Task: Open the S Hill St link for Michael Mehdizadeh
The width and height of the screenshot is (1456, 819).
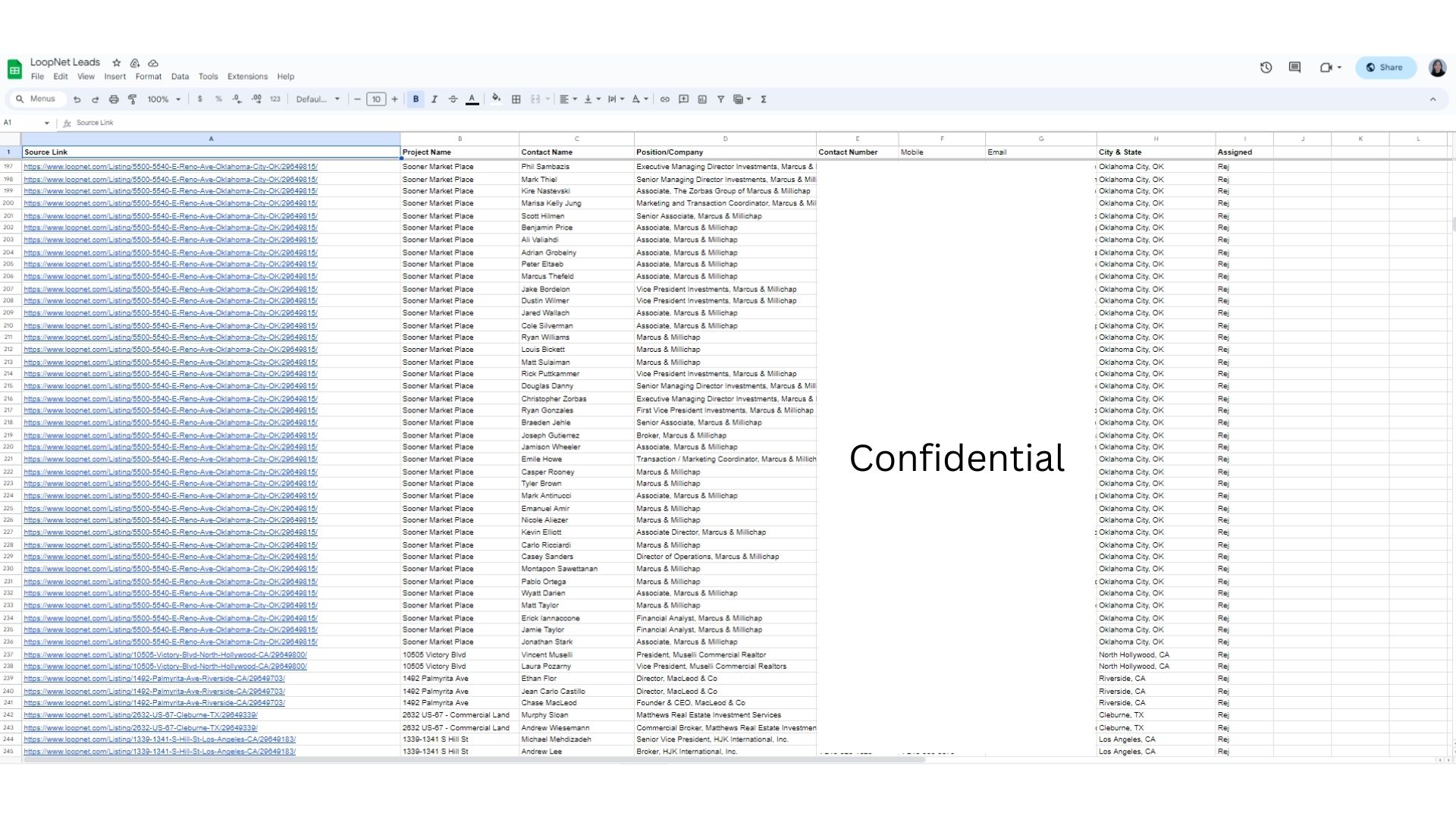Action: click(160, 739)
